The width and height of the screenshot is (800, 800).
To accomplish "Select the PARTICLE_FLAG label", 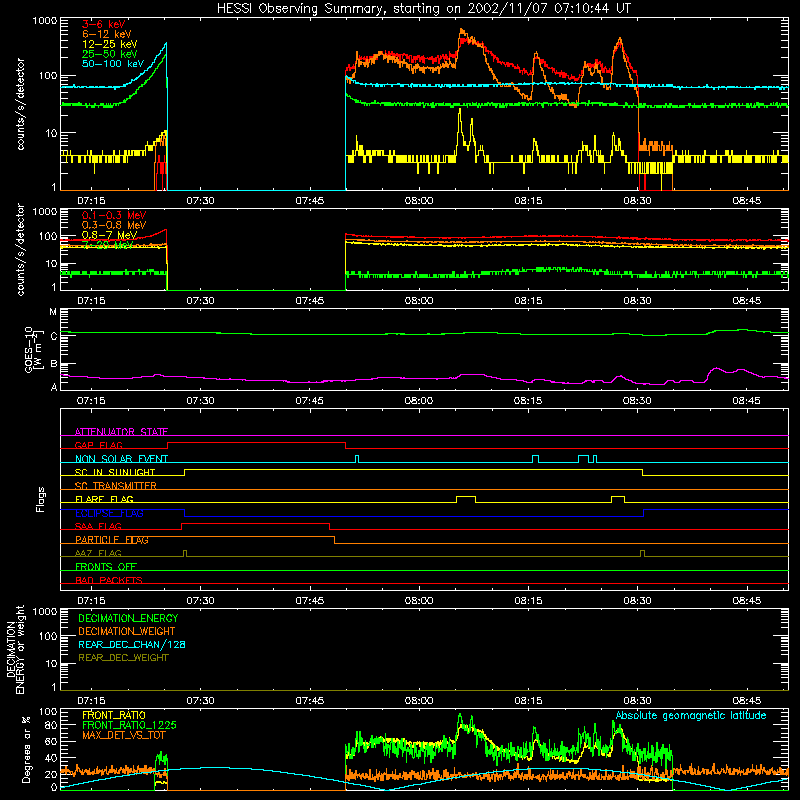I will 112,540.
